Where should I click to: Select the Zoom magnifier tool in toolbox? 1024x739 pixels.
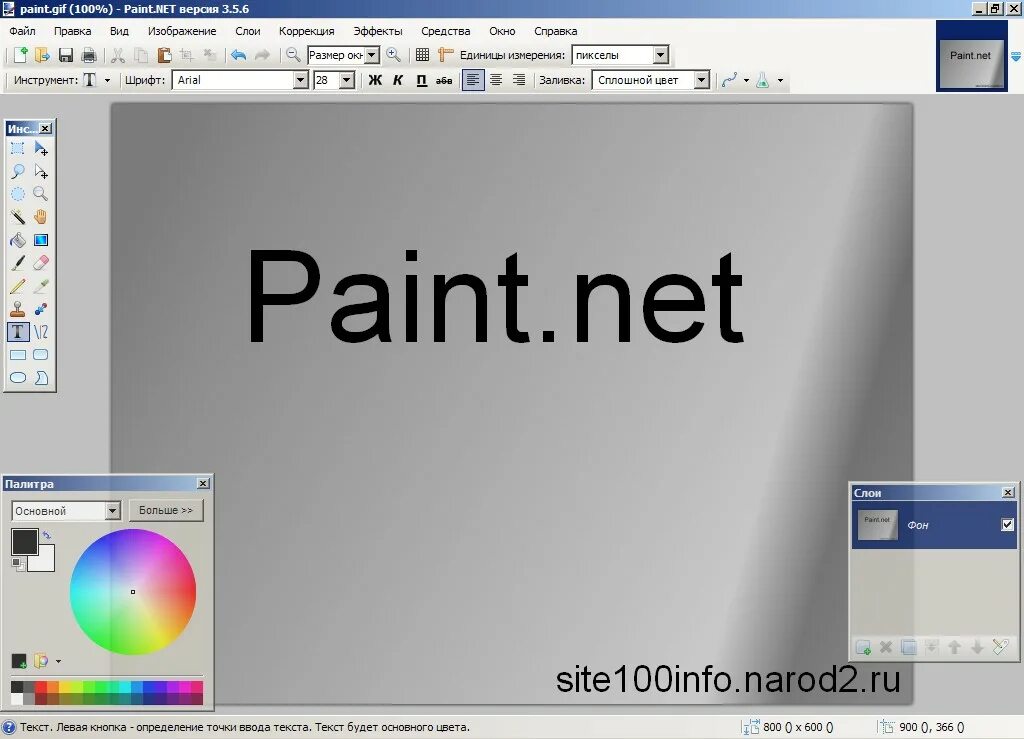coord(40,194)
